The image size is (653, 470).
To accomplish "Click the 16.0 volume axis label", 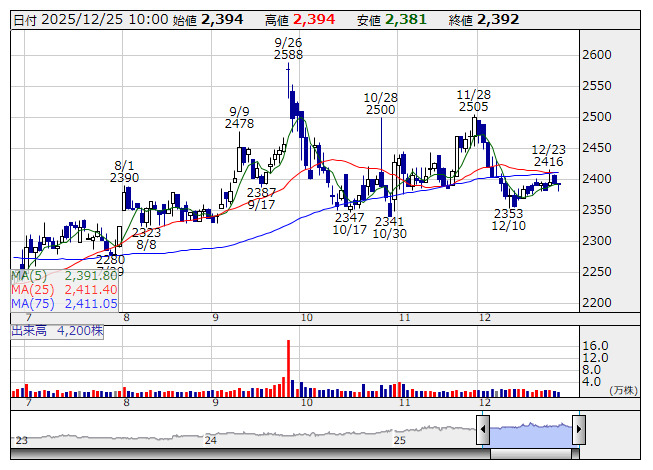I will click(596, 346).
